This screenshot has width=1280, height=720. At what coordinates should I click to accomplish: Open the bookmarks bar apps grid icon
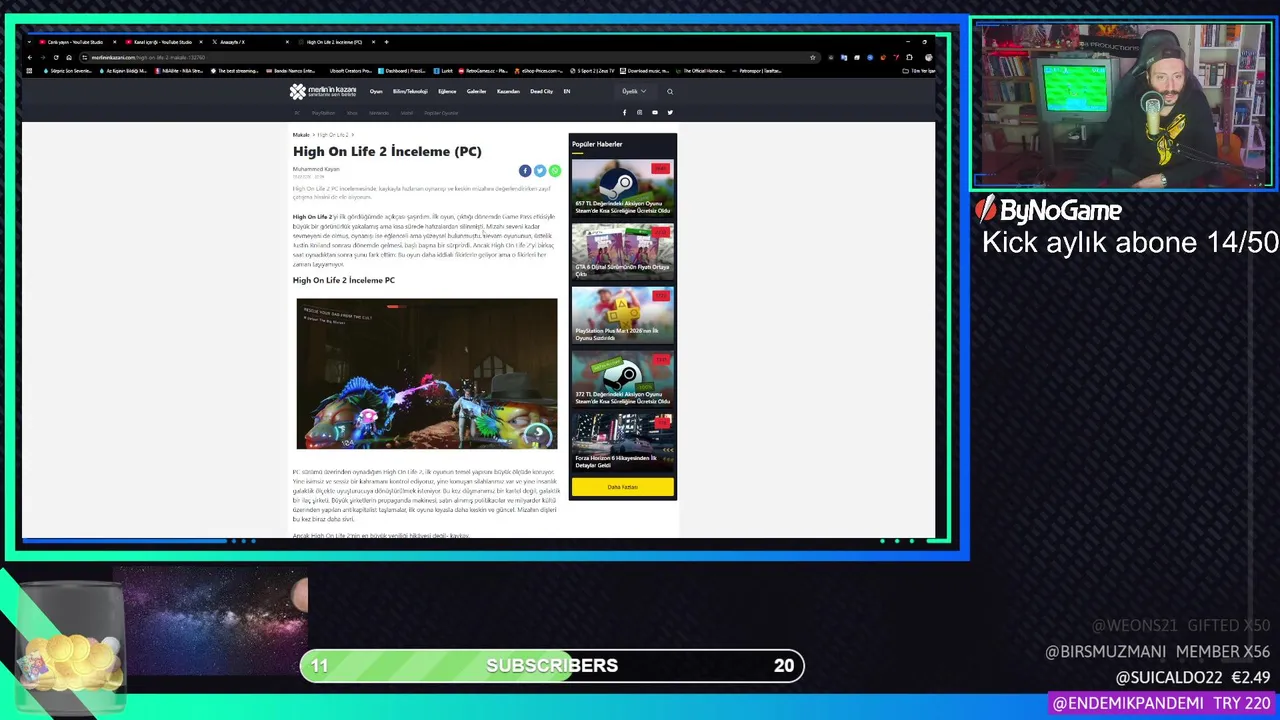click(29, 71)
